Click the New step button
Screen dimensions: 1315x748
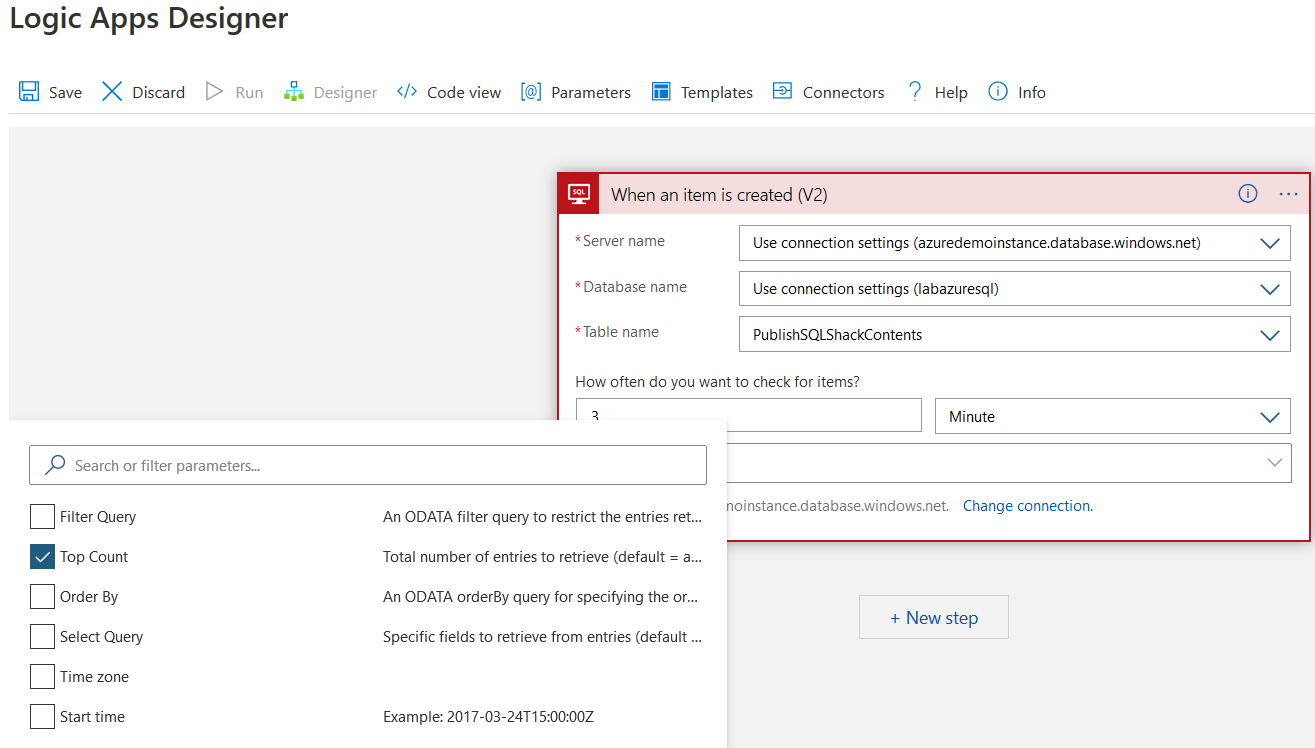(x=934, y=618)
